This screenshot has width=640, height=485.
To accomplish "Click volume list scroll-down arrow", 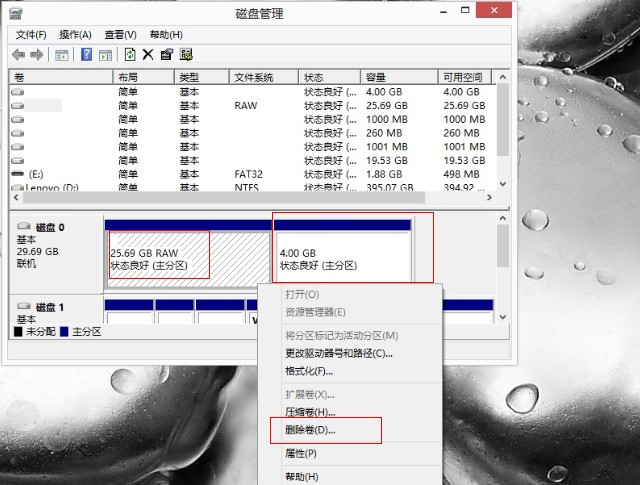I will click(503, 184).
